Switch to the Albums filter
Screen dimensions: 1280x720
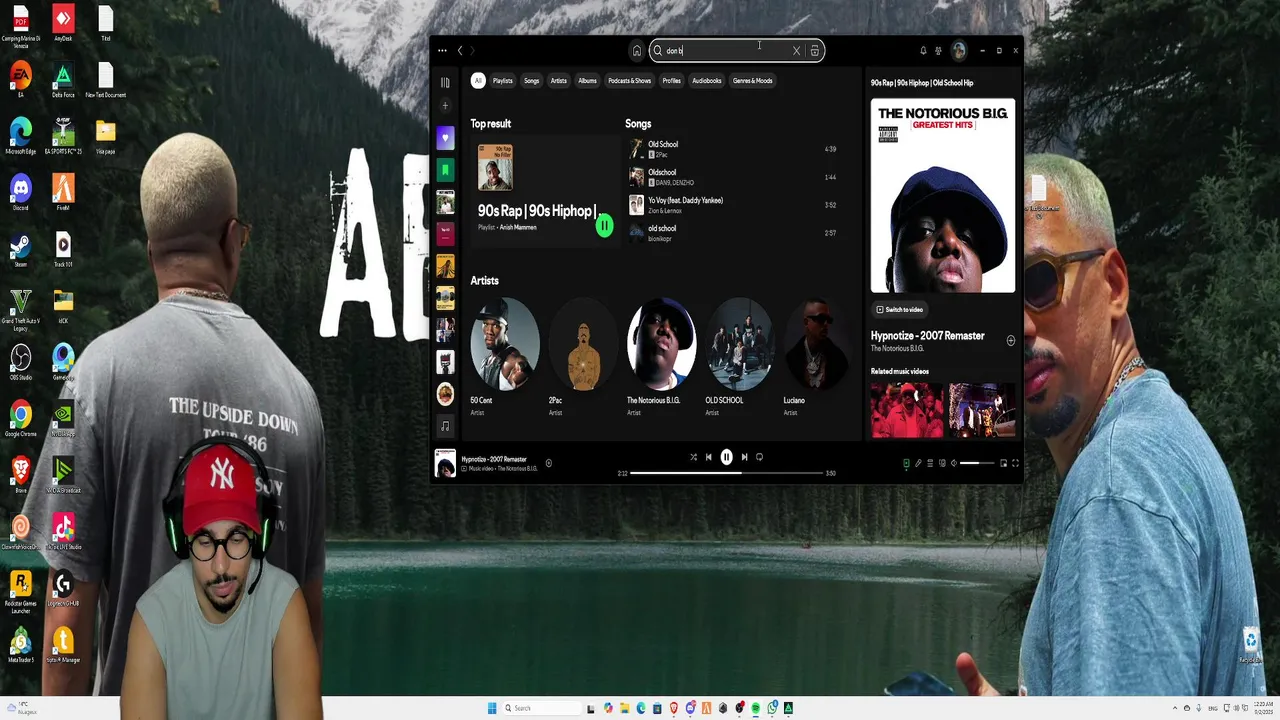[587, 81]
